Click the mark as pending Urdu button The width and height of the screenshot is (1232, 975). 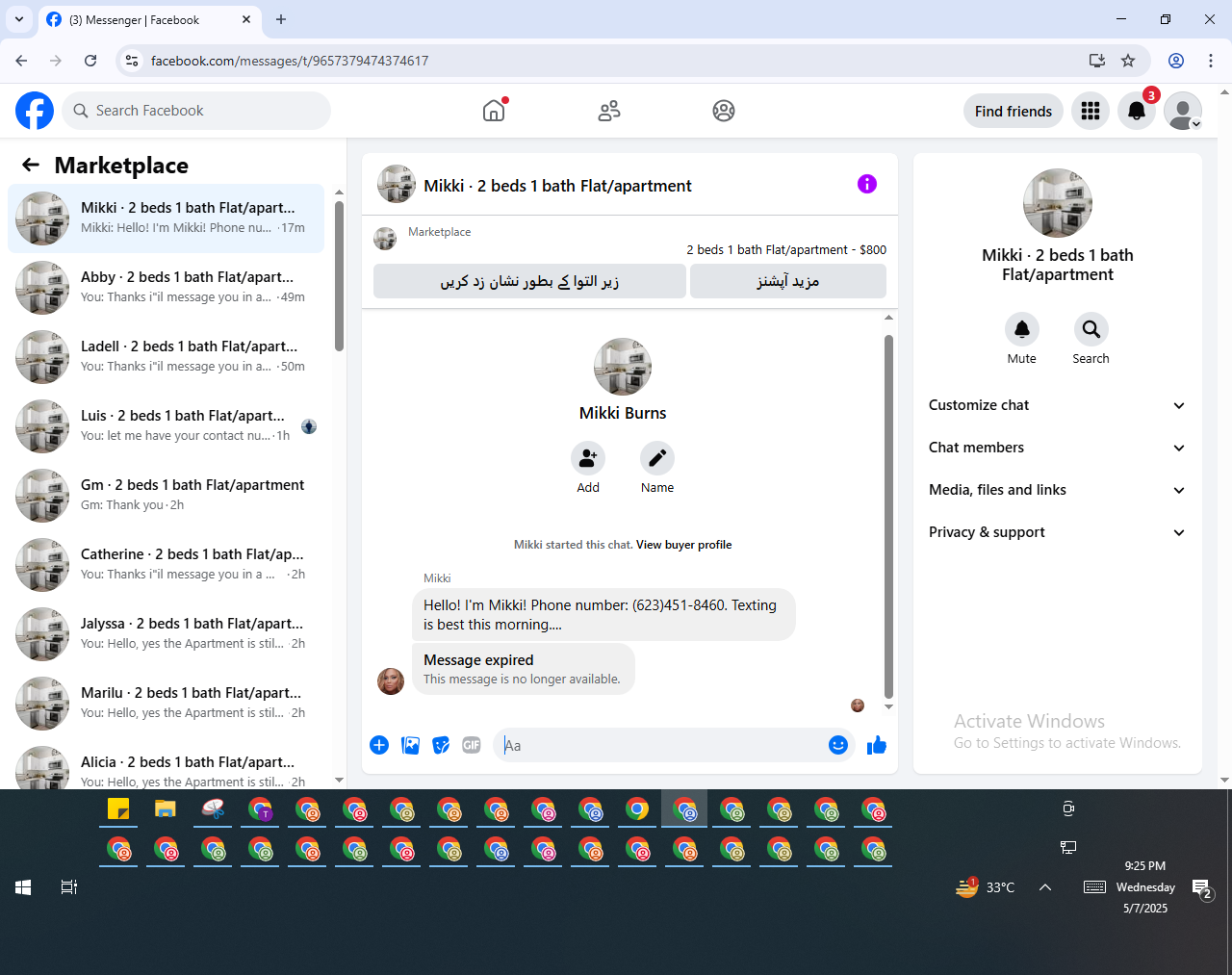tap(529, 281)
